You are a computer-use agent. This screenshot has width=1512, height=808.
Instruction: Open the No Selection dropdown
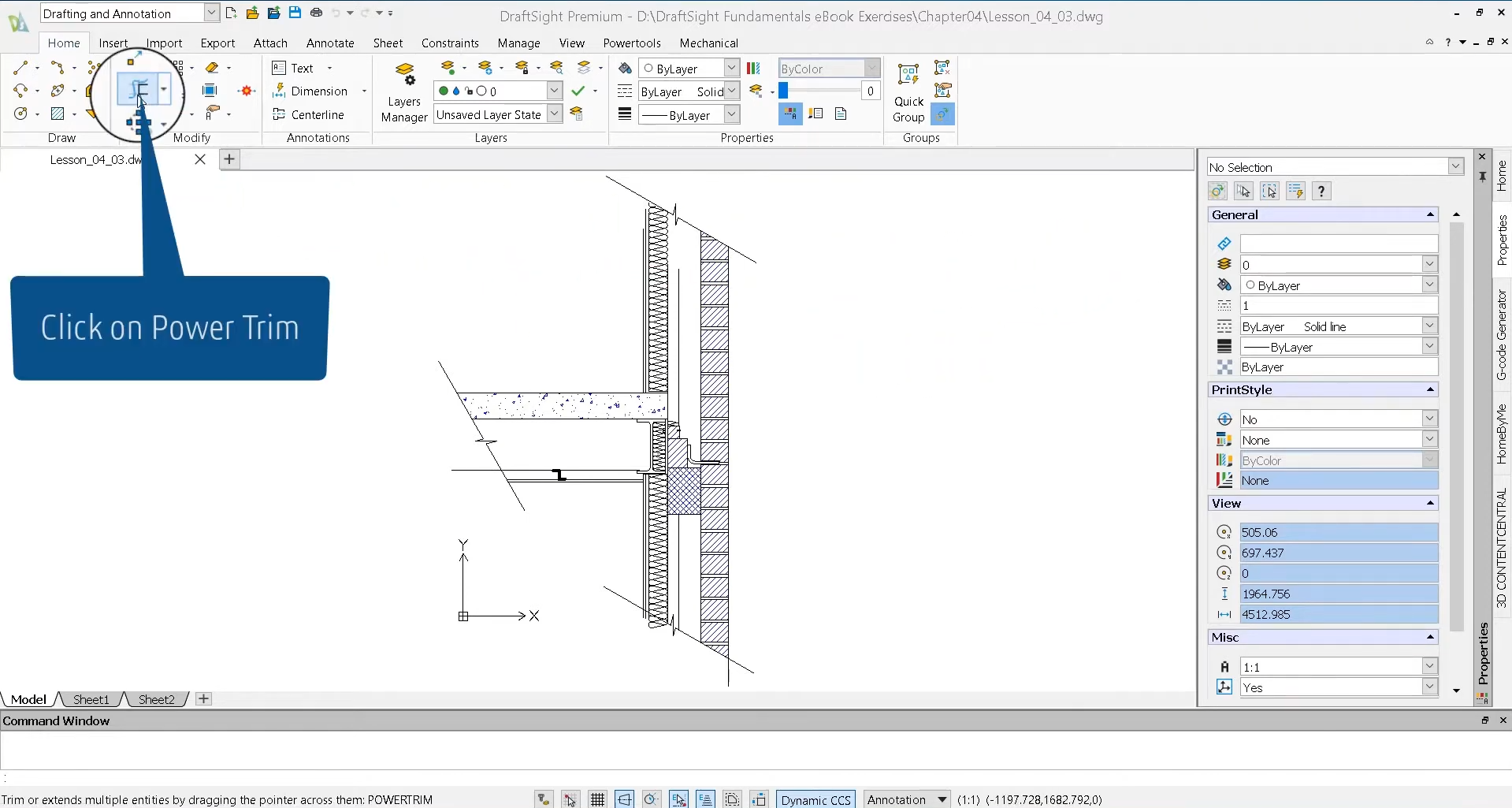coord(1455,167)
